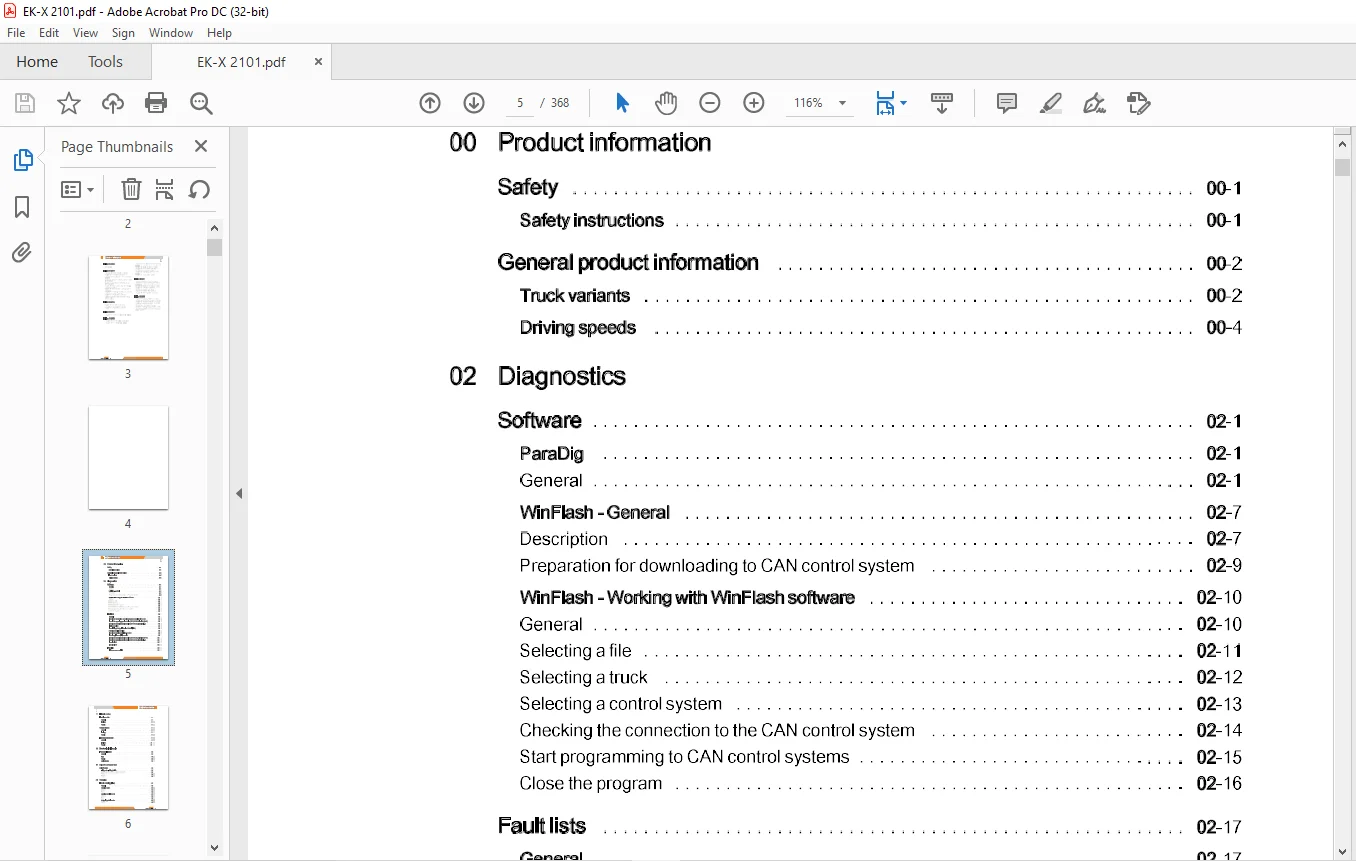Upload the file with the cloud icon
This screenshot has width=1356, height=861.
coord(113,103)
